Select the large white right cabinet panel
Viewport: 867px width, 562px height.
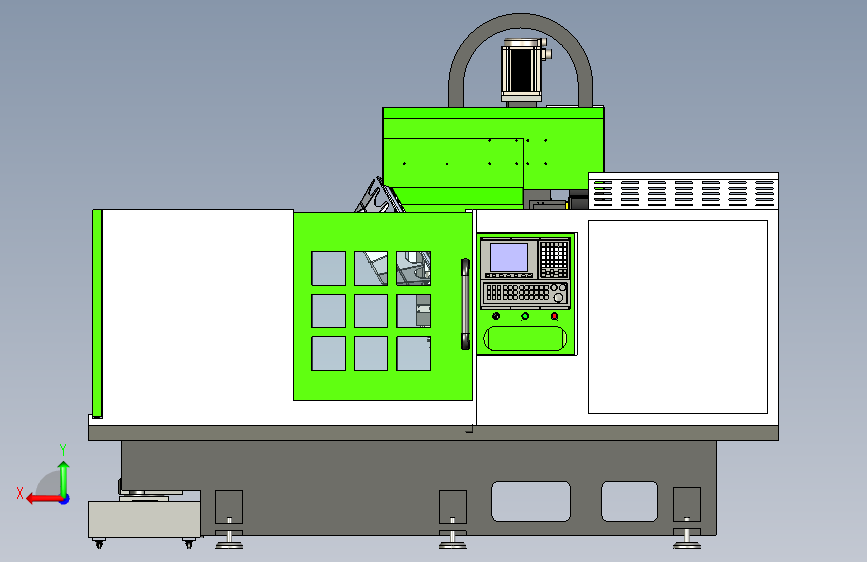678,317
